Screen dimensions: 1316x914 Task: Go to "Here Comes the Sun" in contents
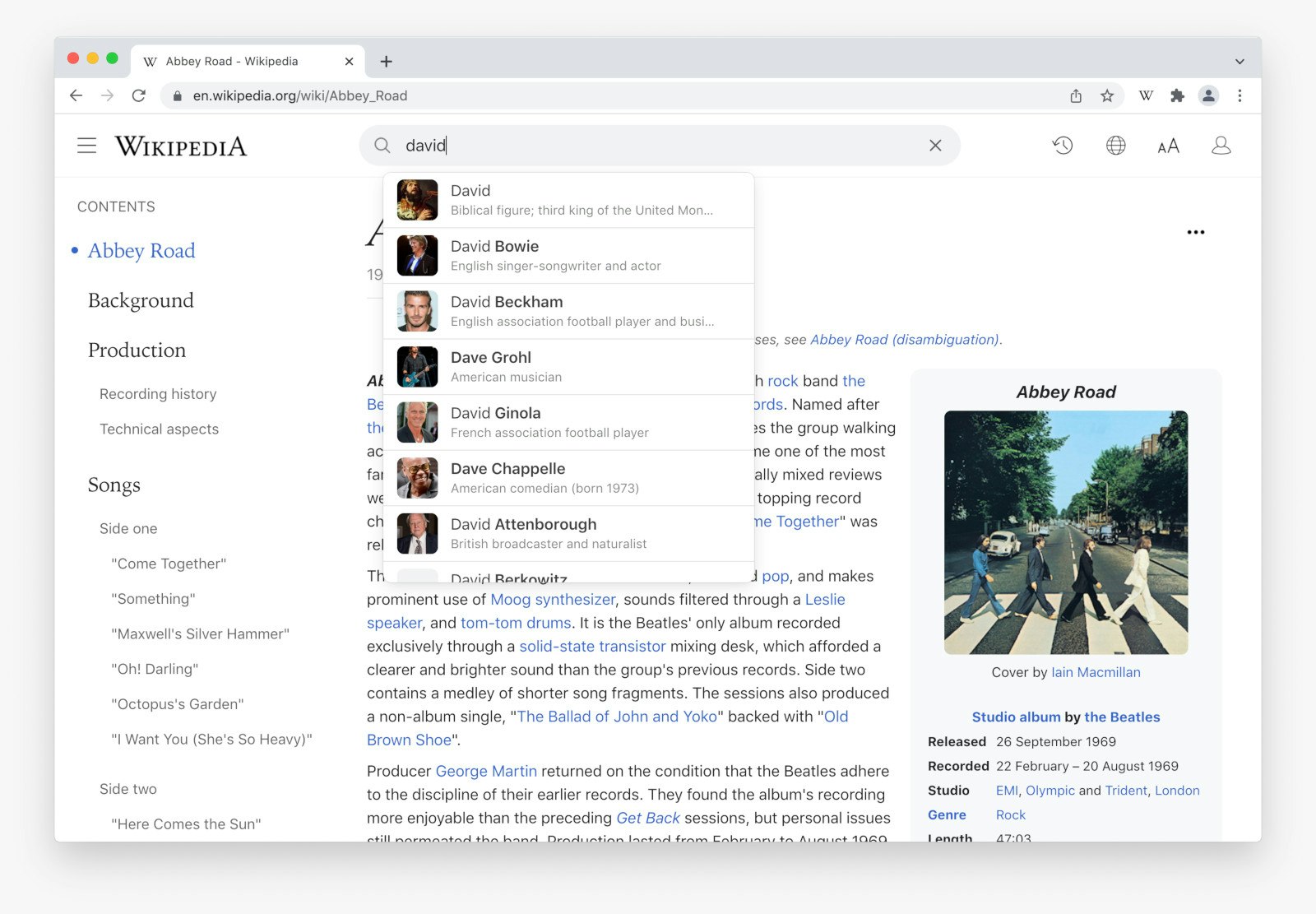click(186, 824)
